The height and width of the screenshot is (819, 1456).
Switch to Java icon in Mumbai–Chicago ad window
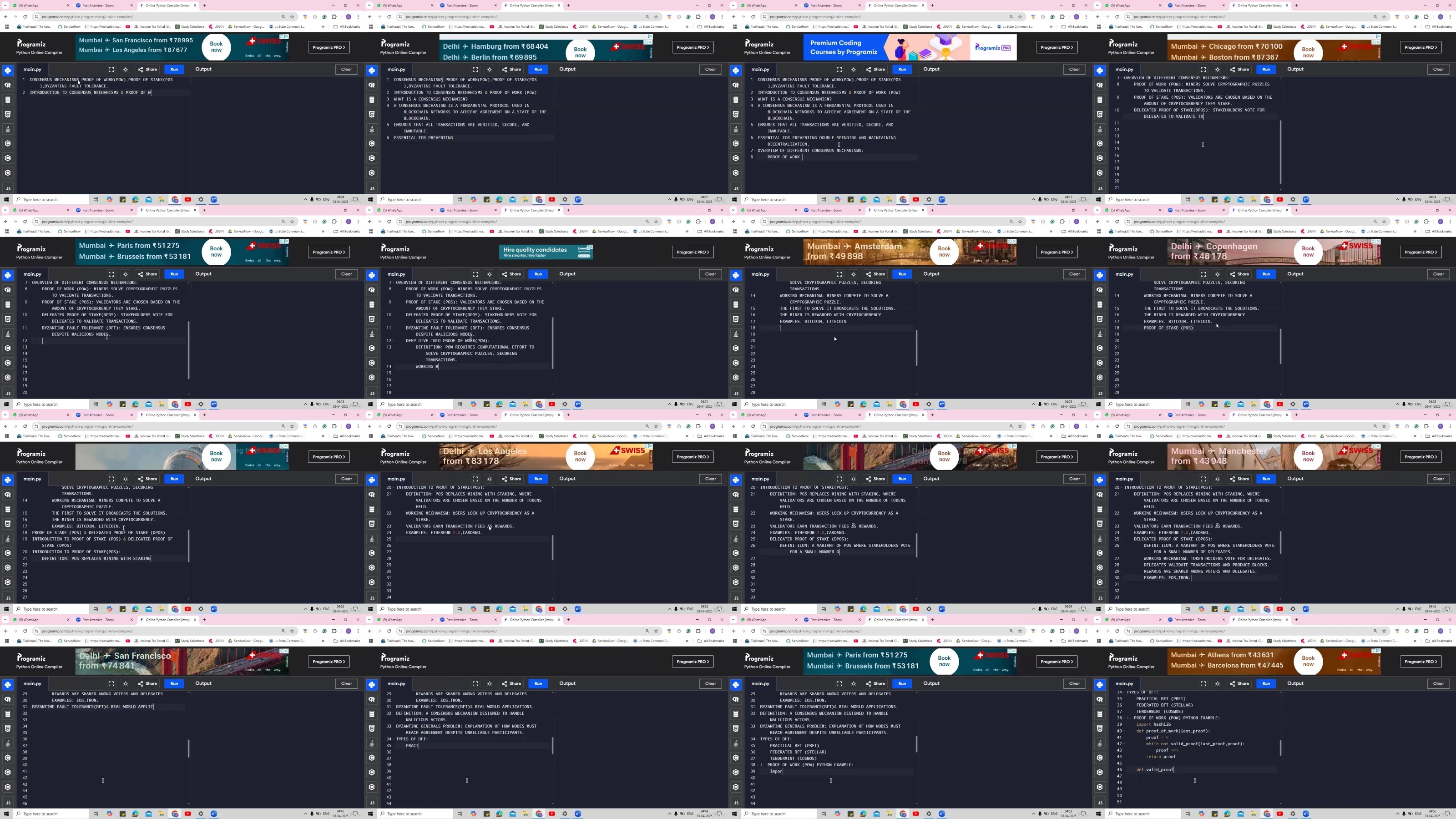pos(1100,129)
